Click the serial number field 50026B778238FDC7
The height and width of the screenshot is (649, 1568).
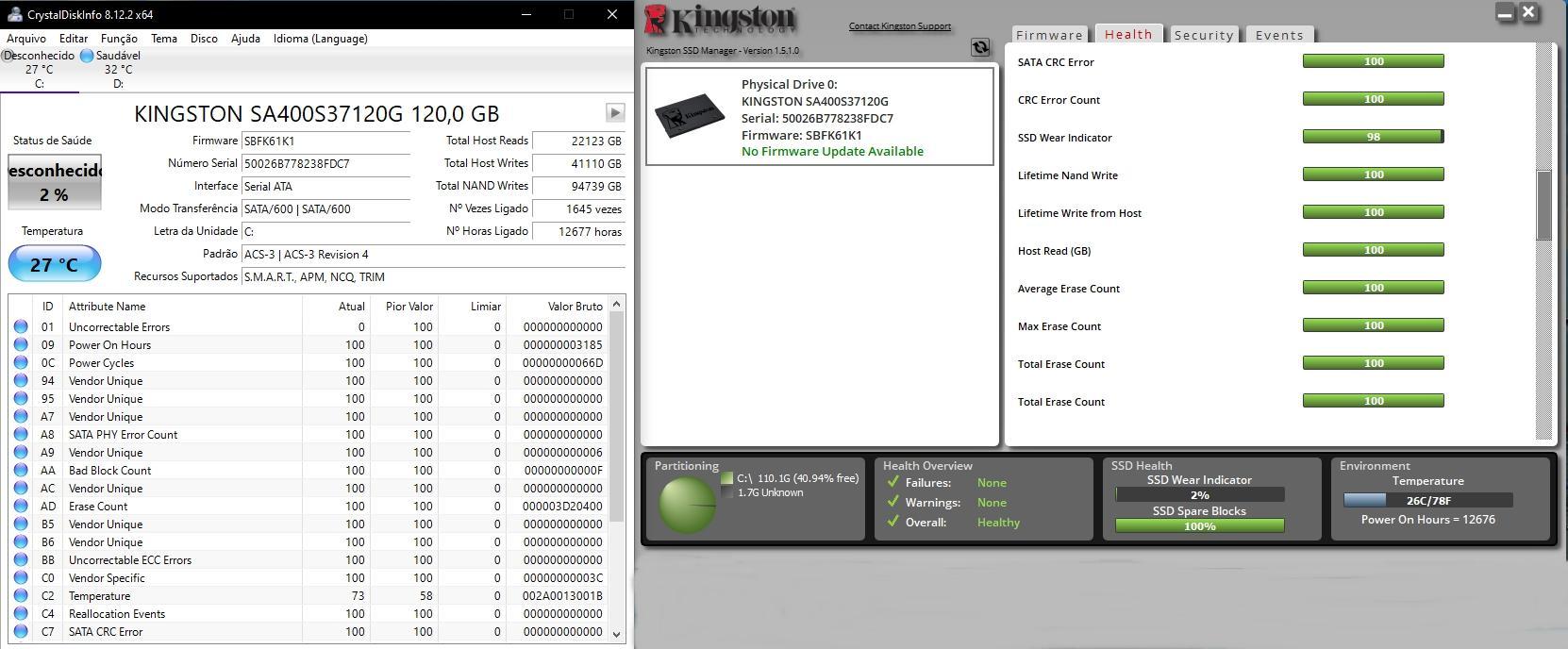coord(325,163)
